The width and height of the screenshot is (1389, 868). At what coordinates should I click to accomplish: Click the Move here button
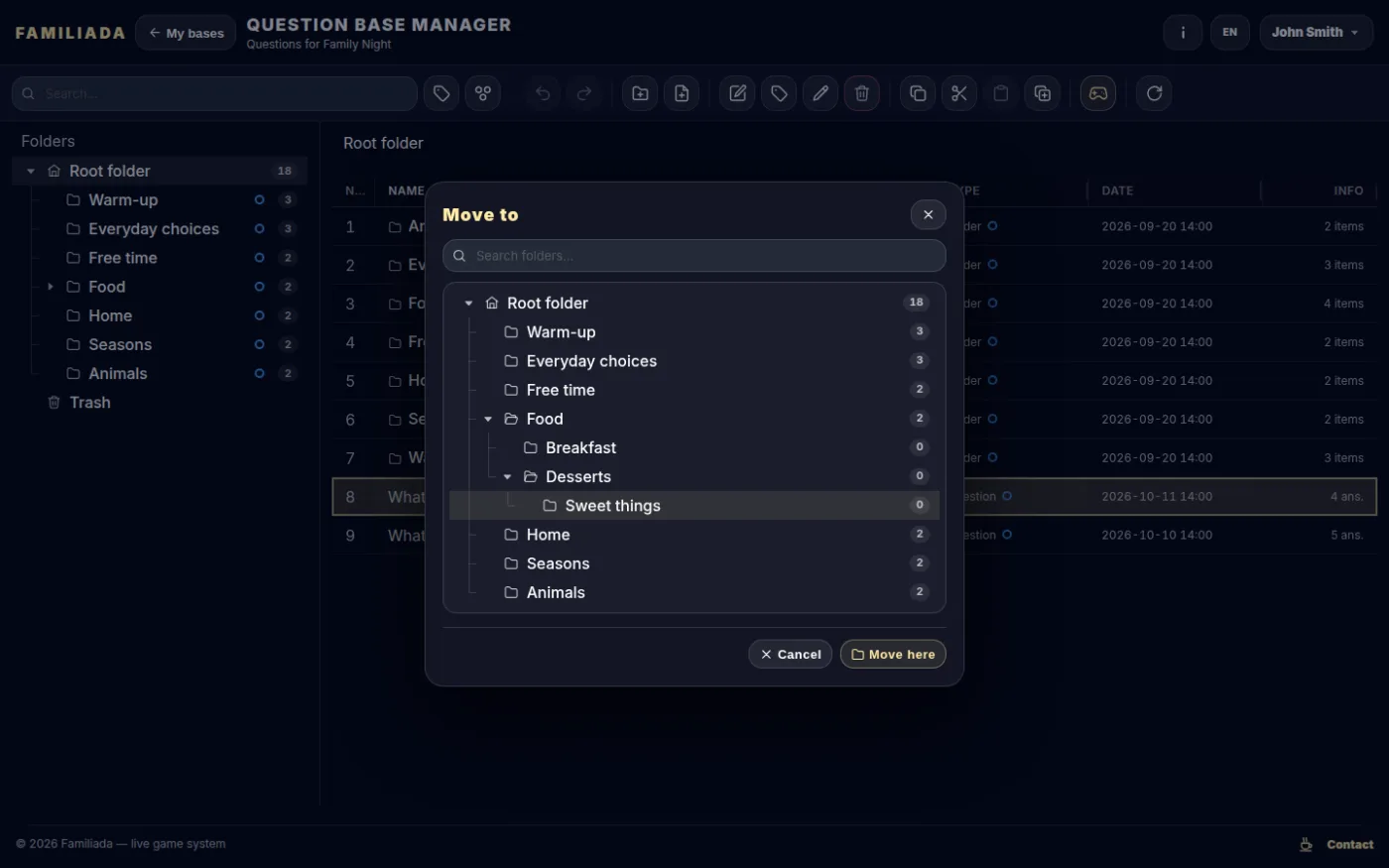893,655
